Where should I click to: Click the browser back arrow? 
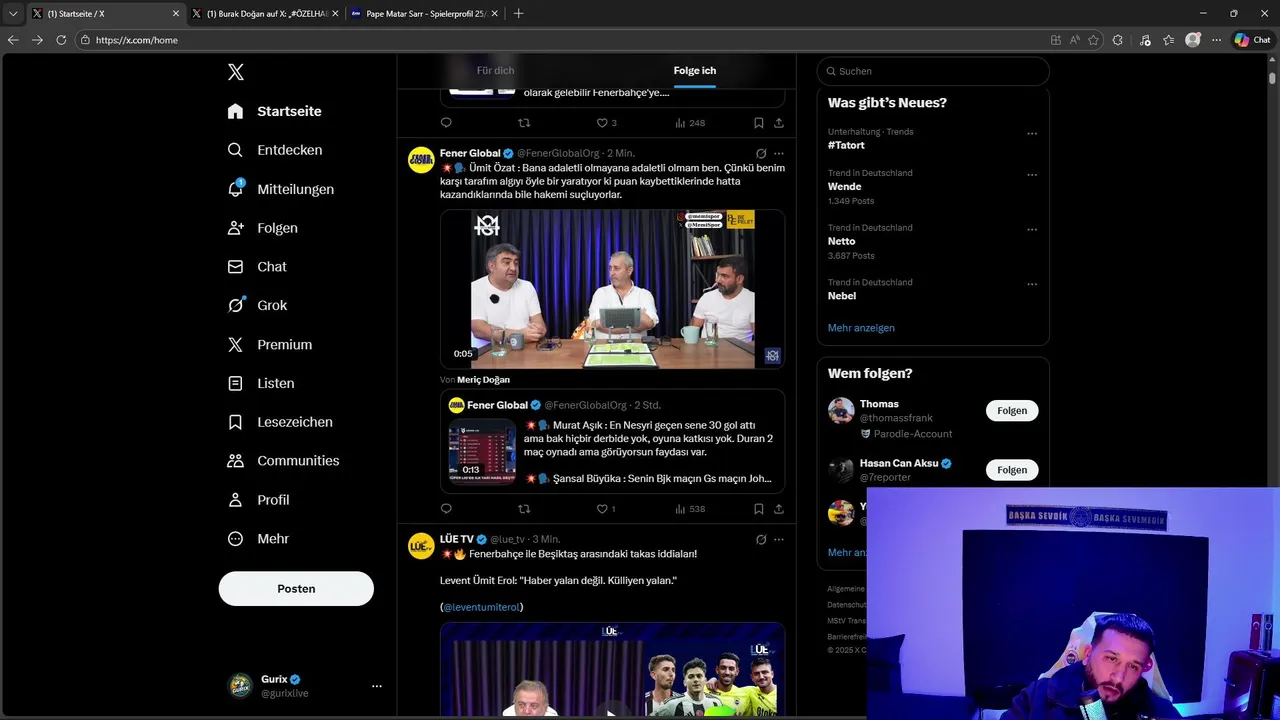pyautogui.click(x=13, y=40)
